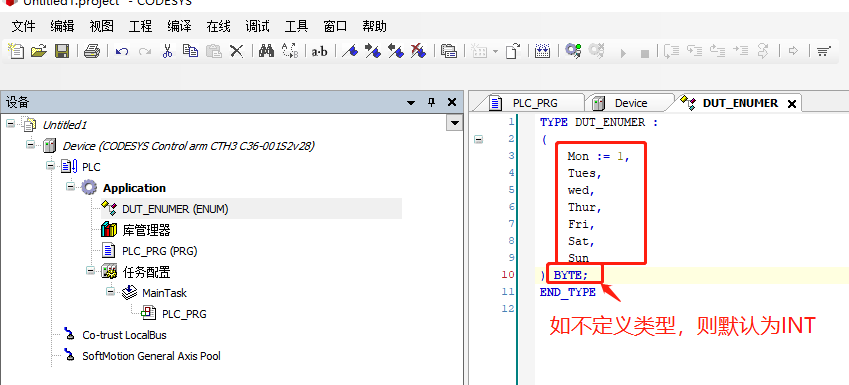This screenshot has height=385, width=849.
Task: Open the 工程 menu
Action: (x=140, y=27)
